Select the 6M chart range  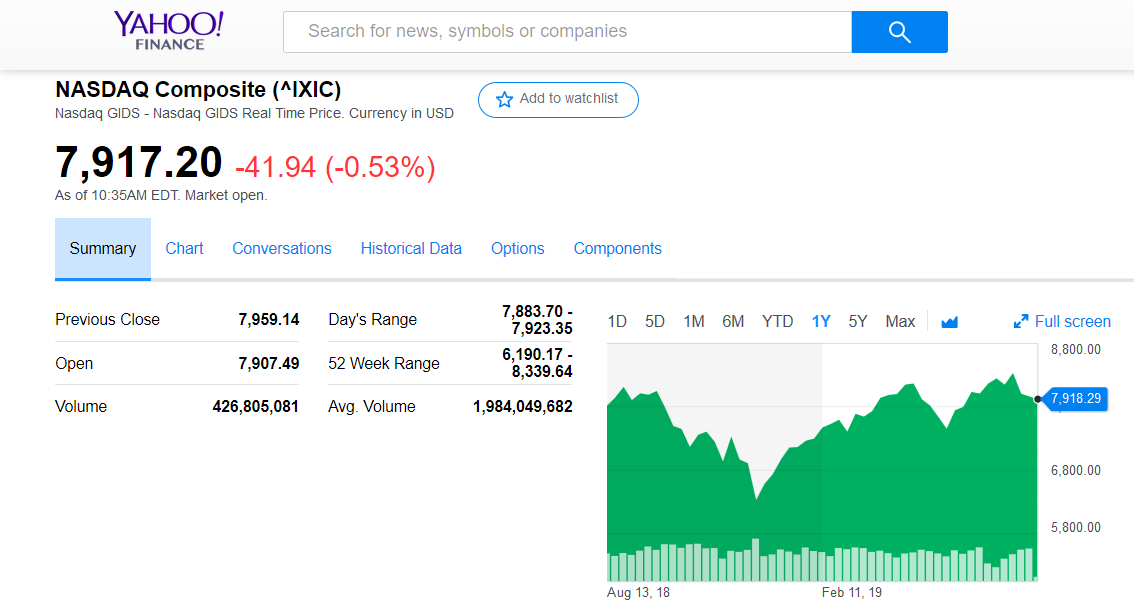coord(733,321)
